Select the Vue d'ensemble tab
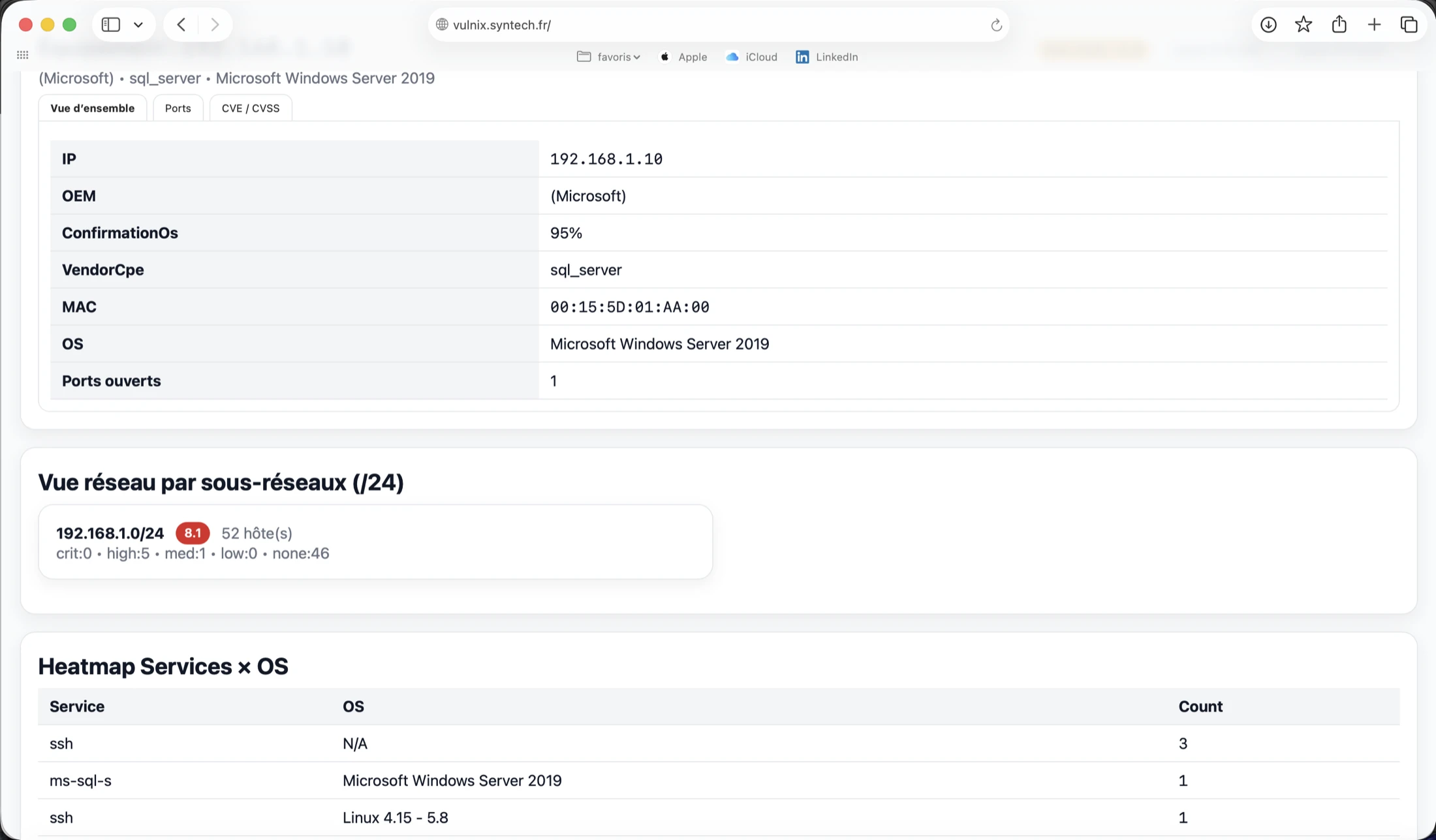Viewport: 1436px width, 840px height. 93,108
